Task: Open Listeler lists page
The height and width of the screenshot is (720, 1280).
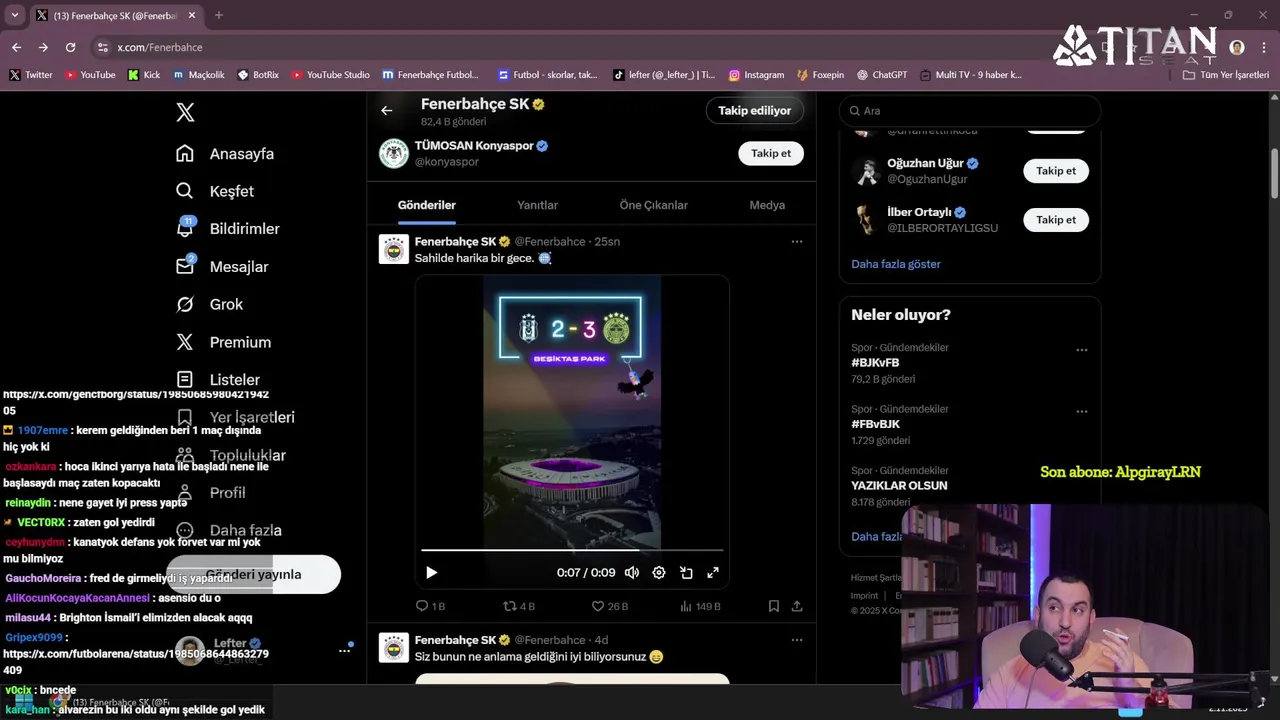Action: coord(218,380)
